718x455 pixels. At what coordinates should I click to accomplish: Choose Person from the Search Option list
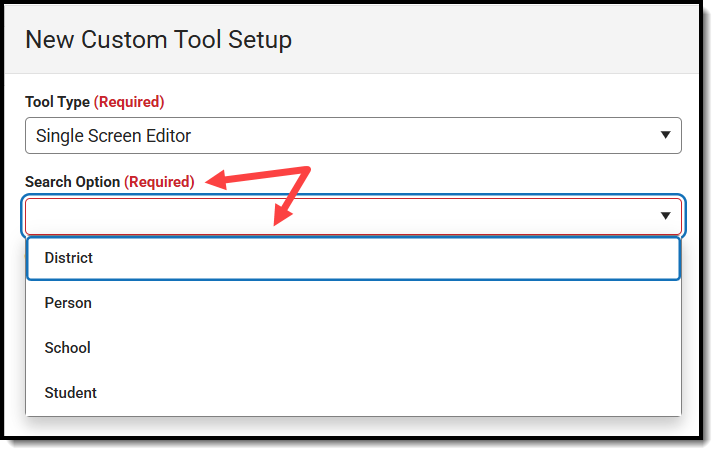[353, 303]
